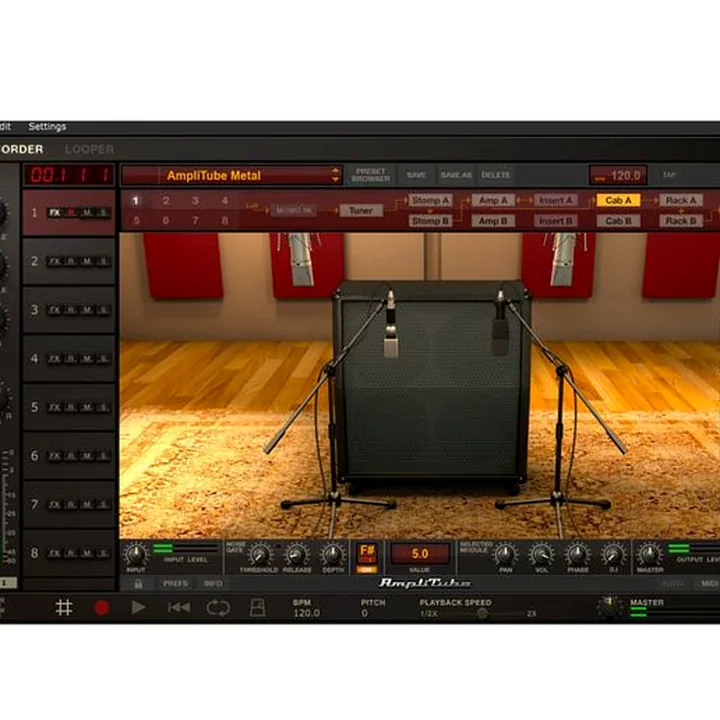Switch to the LOOPER tab
Screen dimensions: 720x720
tap(90, 149)
